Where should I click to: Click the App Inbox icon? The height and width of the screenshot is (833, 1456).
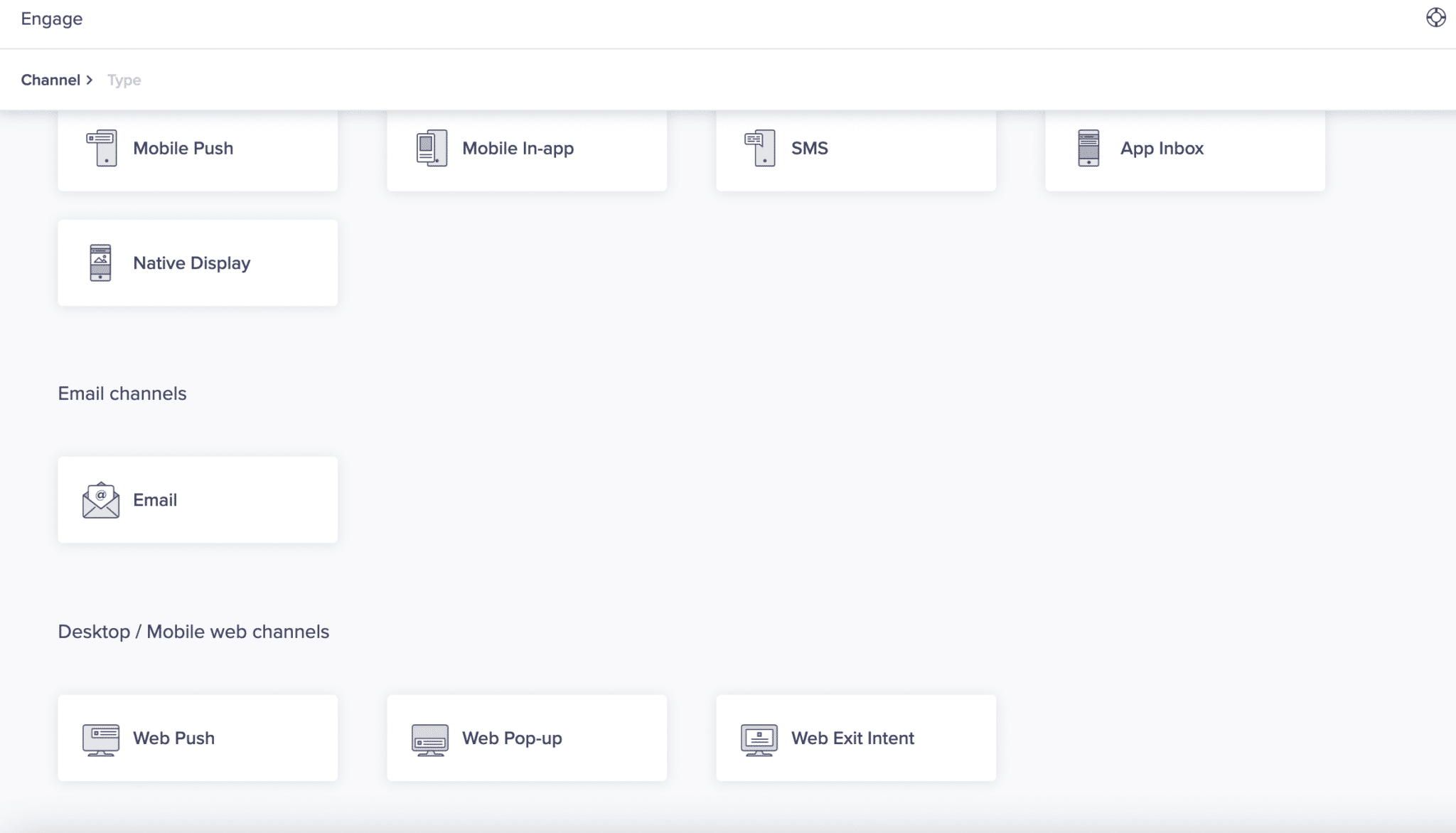1088,148
